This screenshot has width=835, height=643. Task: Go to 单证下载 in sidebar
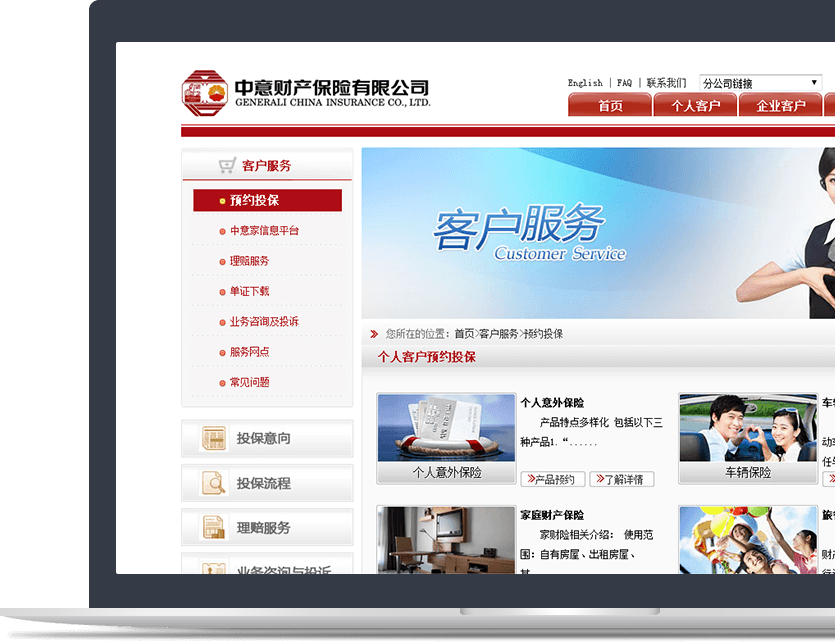pyautogui.click(x=249, y=291)
